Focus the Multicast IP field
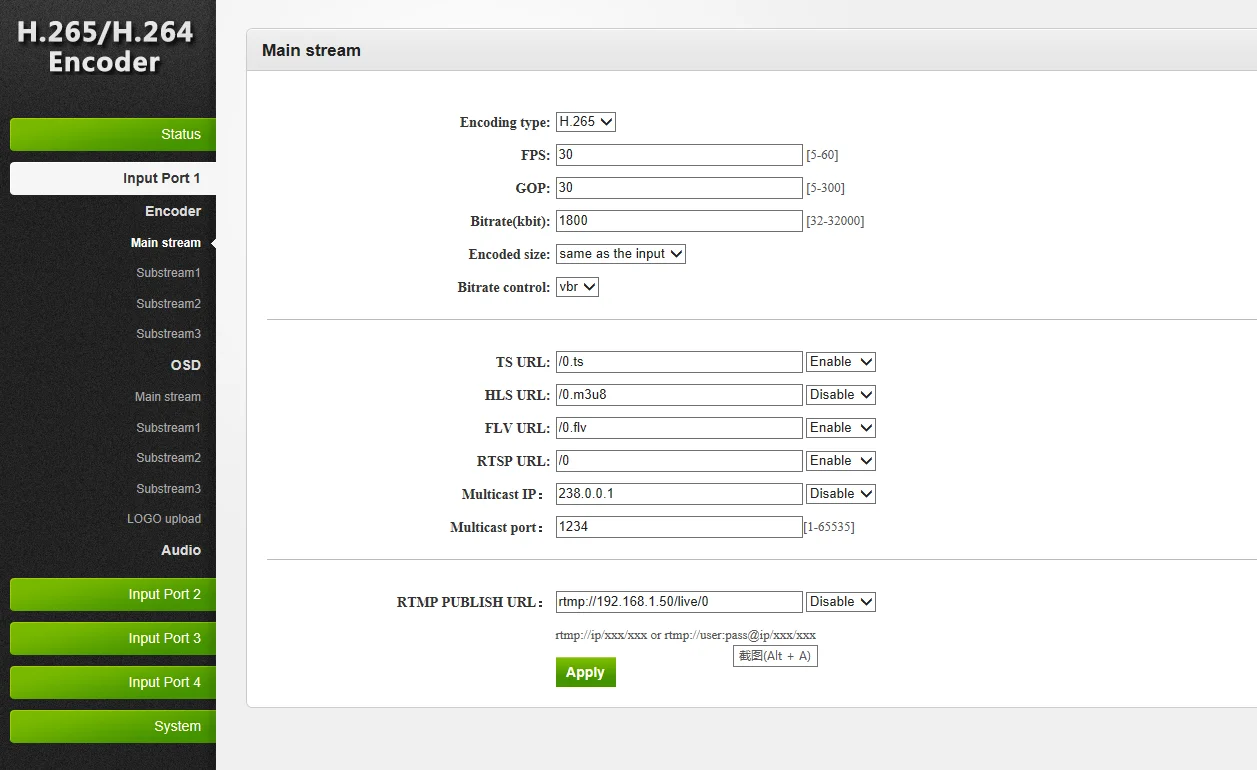Viewport: 1257px width, 770px height. coord(679,494)
